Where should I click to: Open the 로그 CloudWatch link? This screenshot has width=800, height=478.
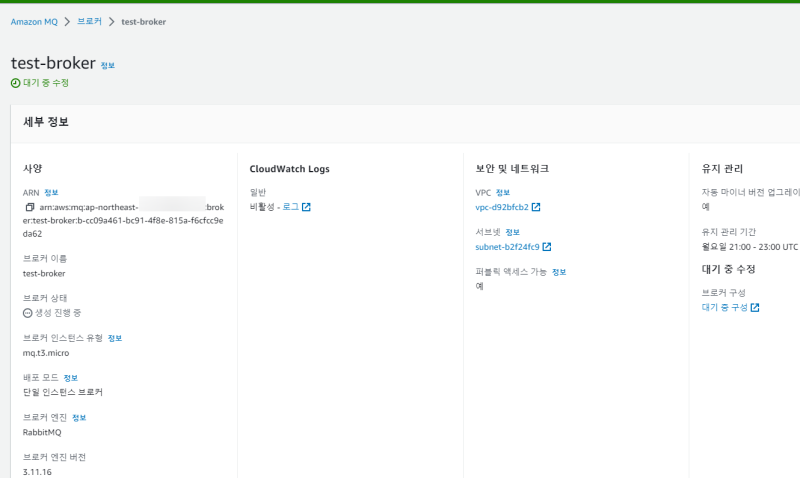pyautogui.click(x=290, y=207)
